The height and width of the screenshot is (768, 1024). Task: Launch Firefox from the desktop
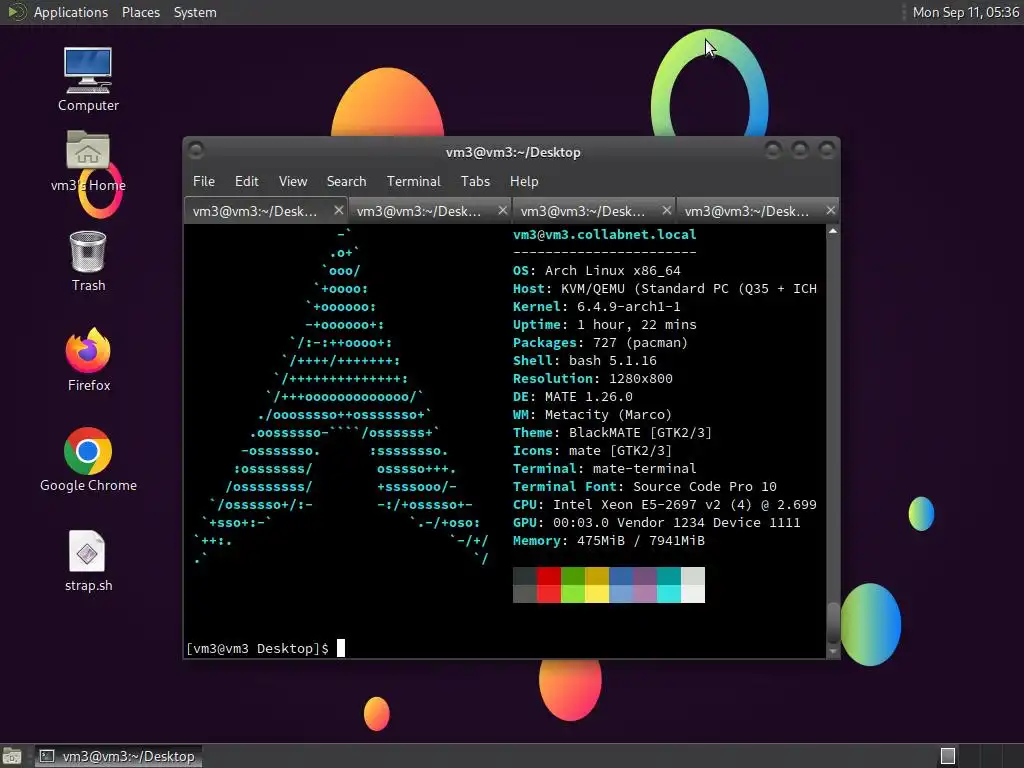click(x=88, y=360)
